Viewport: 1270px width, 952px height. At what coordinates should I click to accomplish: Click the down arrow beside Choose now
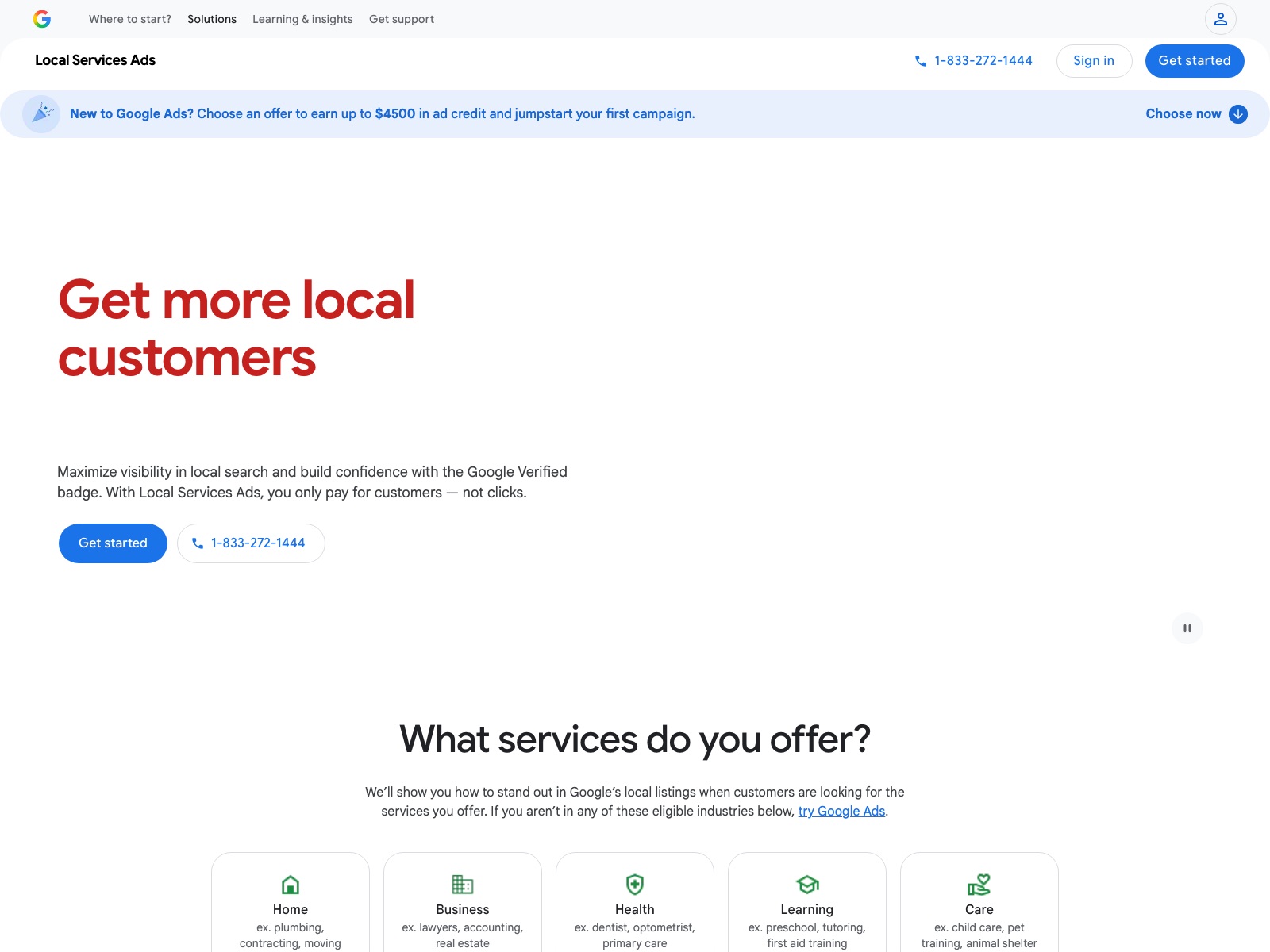tap(1238, 114)
